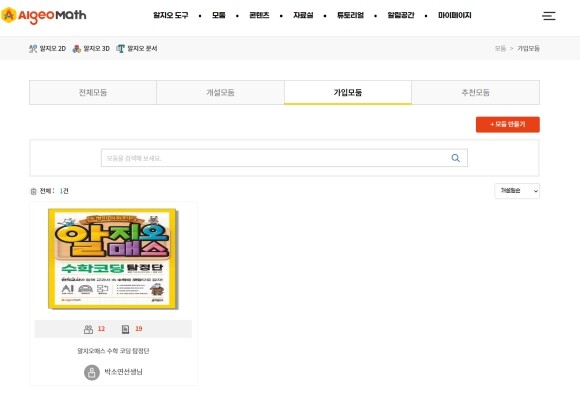Open the hamburger menu icon
This screenshot has height=394, width=580.
coord(549,16)
